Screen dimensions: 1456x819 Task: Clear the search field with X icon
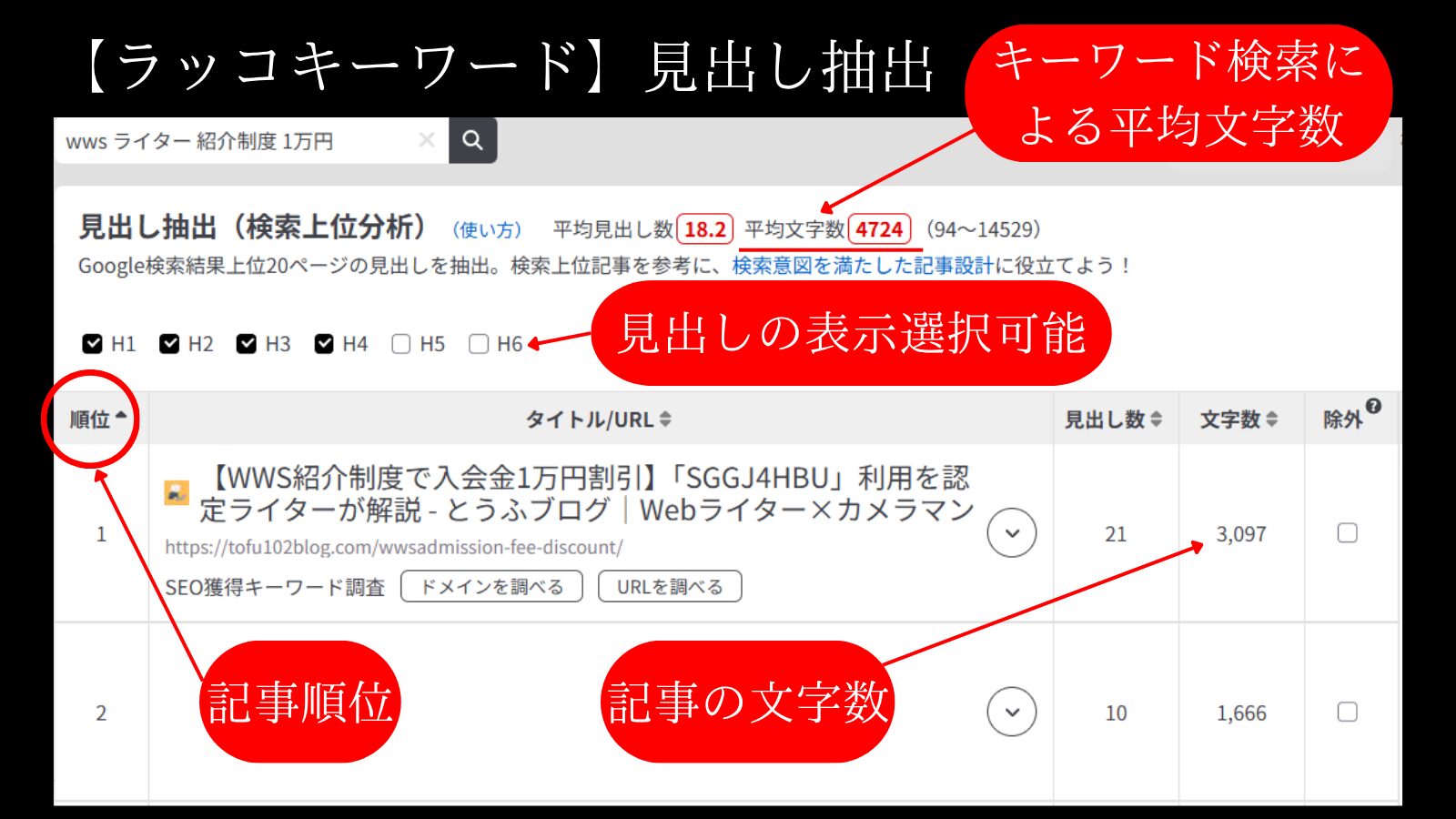point(426,140)
